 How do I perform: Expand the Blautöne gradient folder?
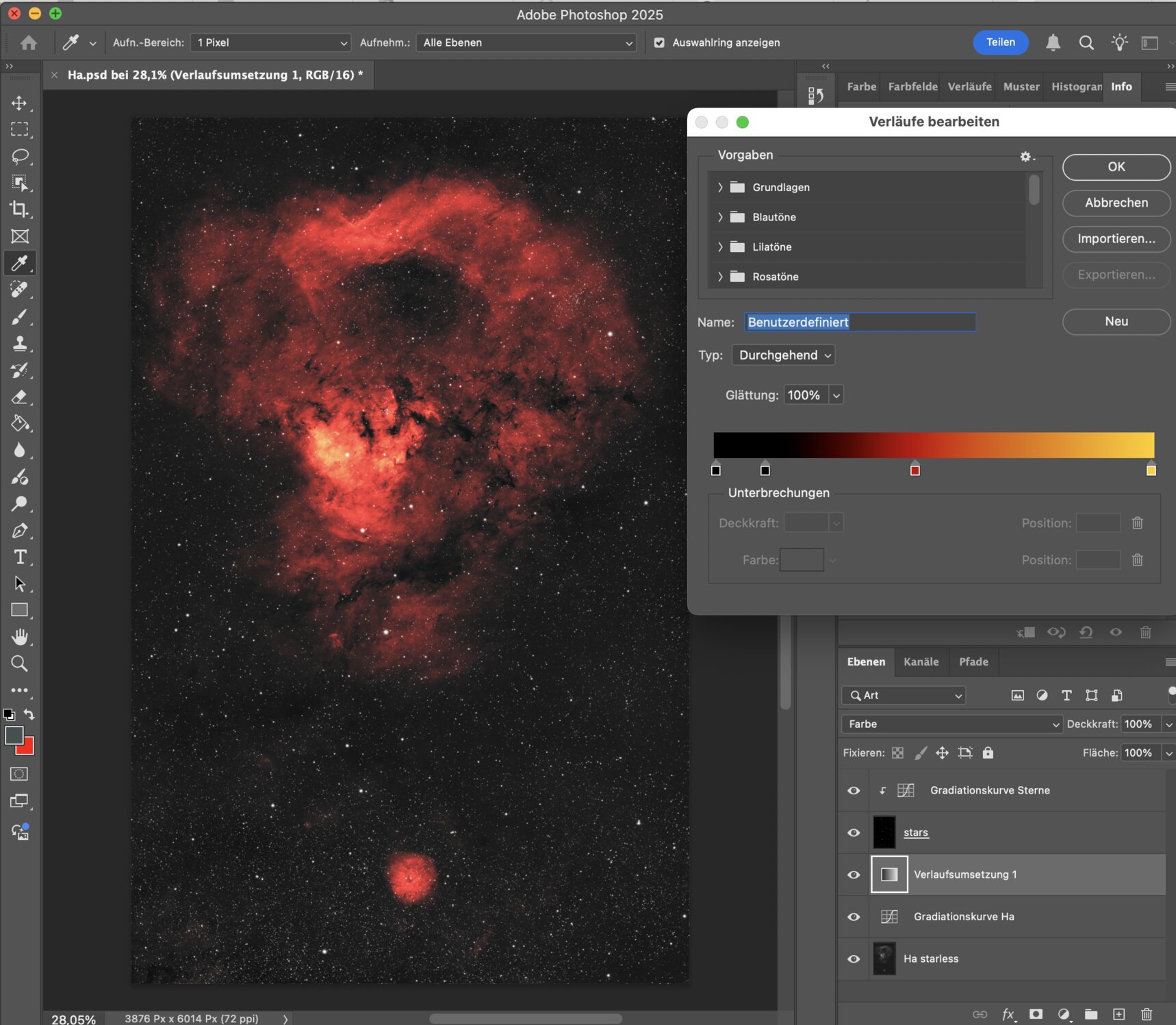[x=720, y=217]
